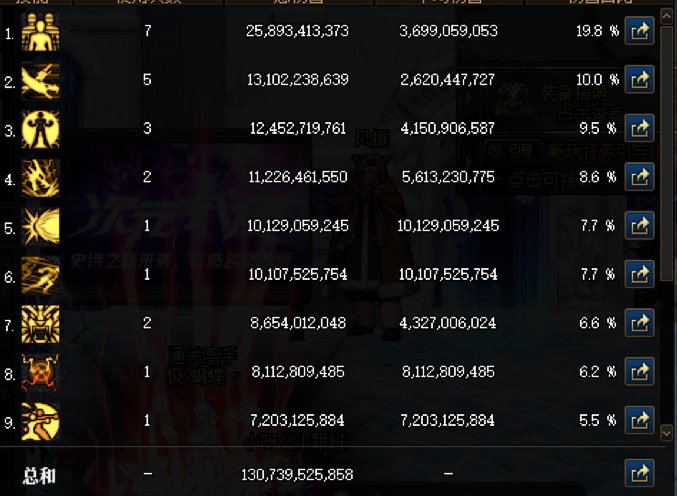Click the scrollbar down arrow

tap(666, 433)
